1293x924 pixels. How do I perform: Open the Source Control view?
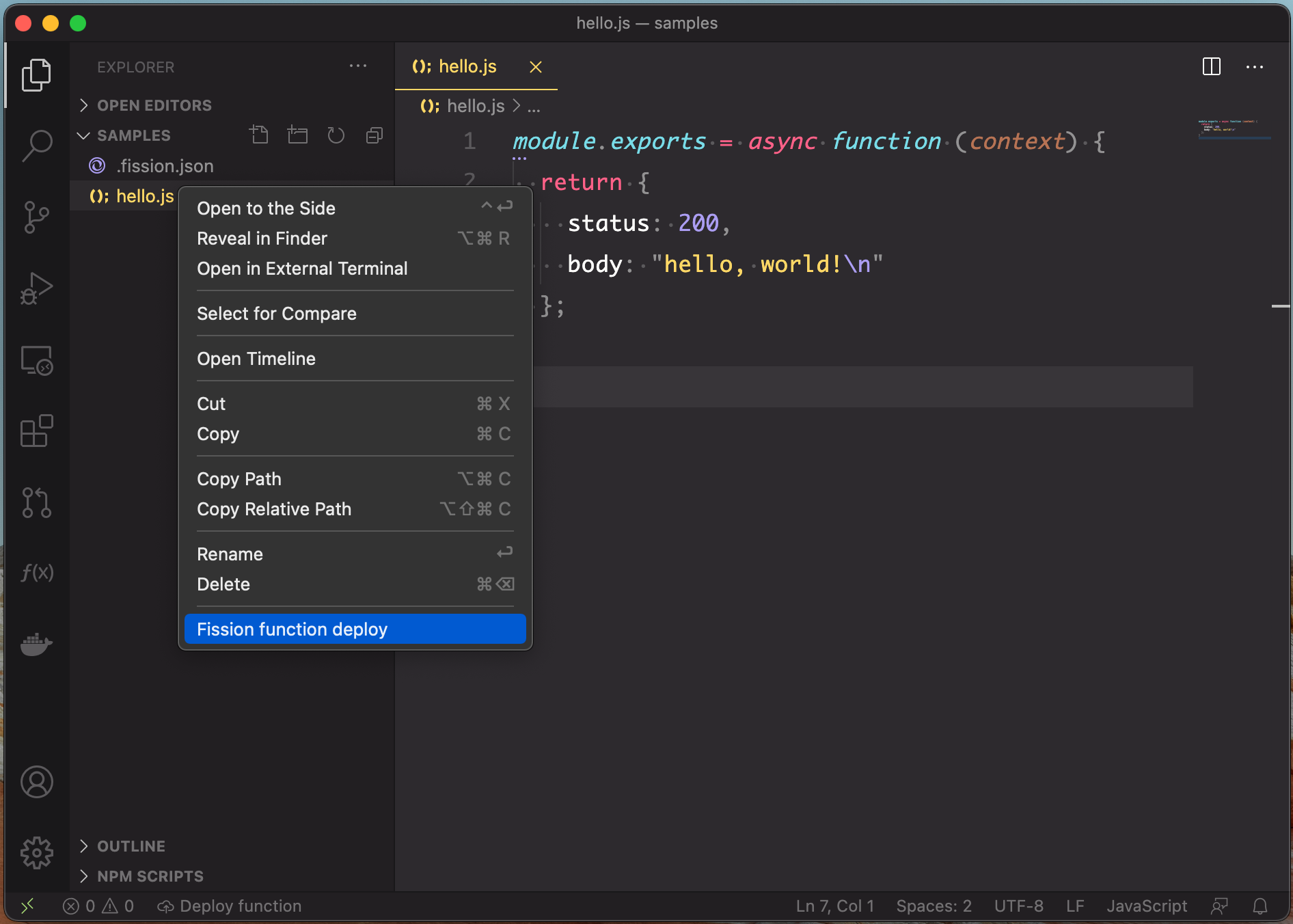pos(37,217)
